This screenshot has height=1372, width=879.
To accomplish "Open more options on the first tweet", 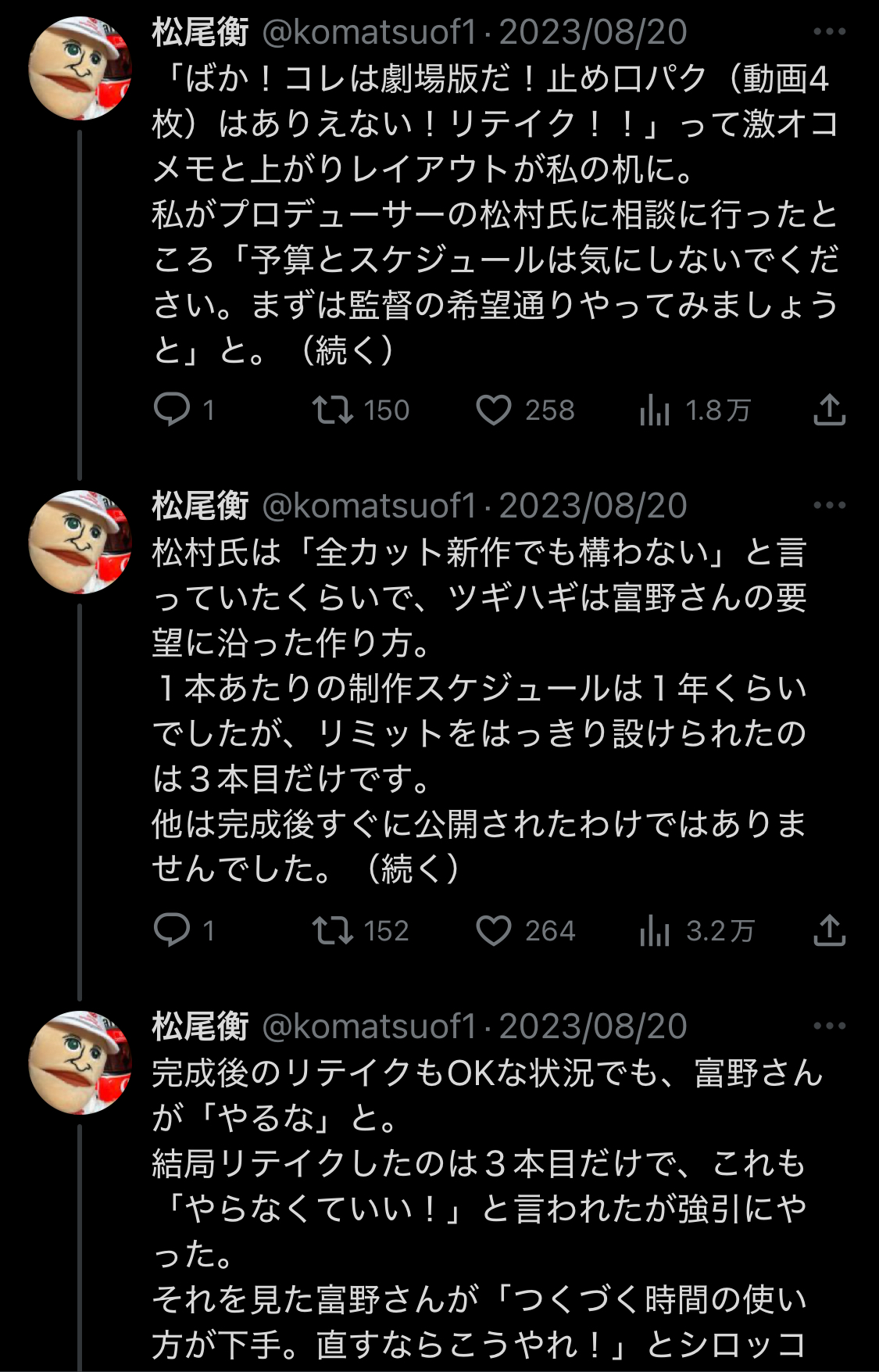I will [x=829, y=32].
